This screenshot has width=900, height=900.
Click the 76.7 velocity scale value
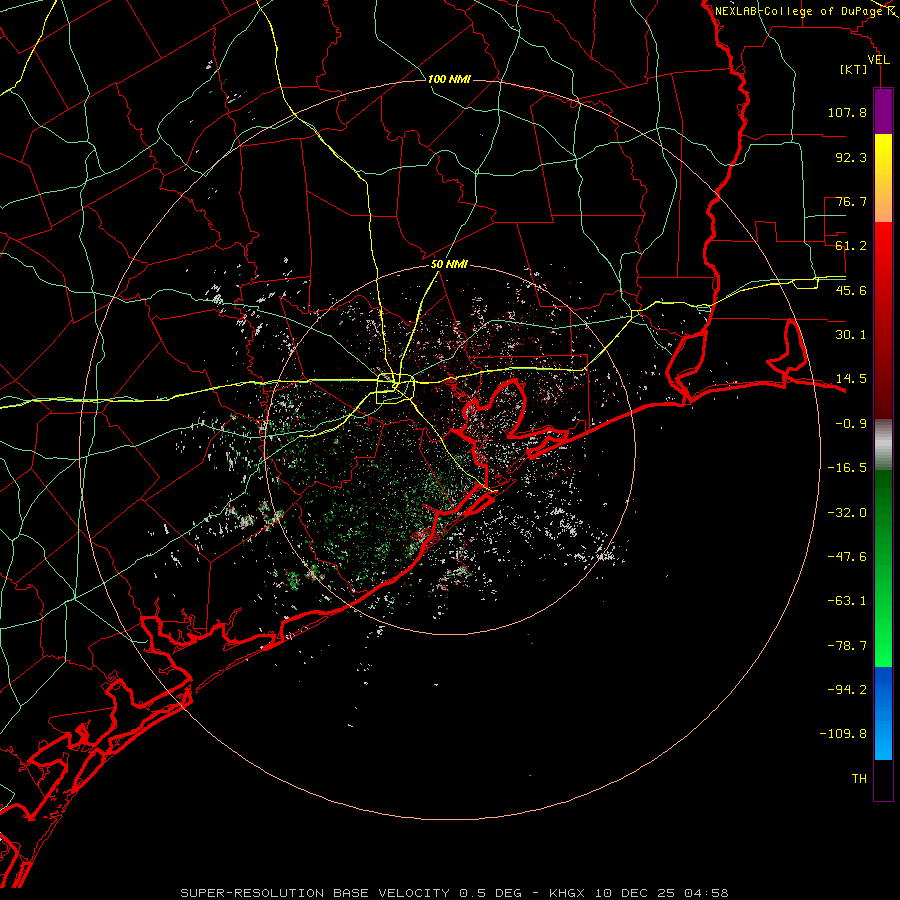coord(851,201)
